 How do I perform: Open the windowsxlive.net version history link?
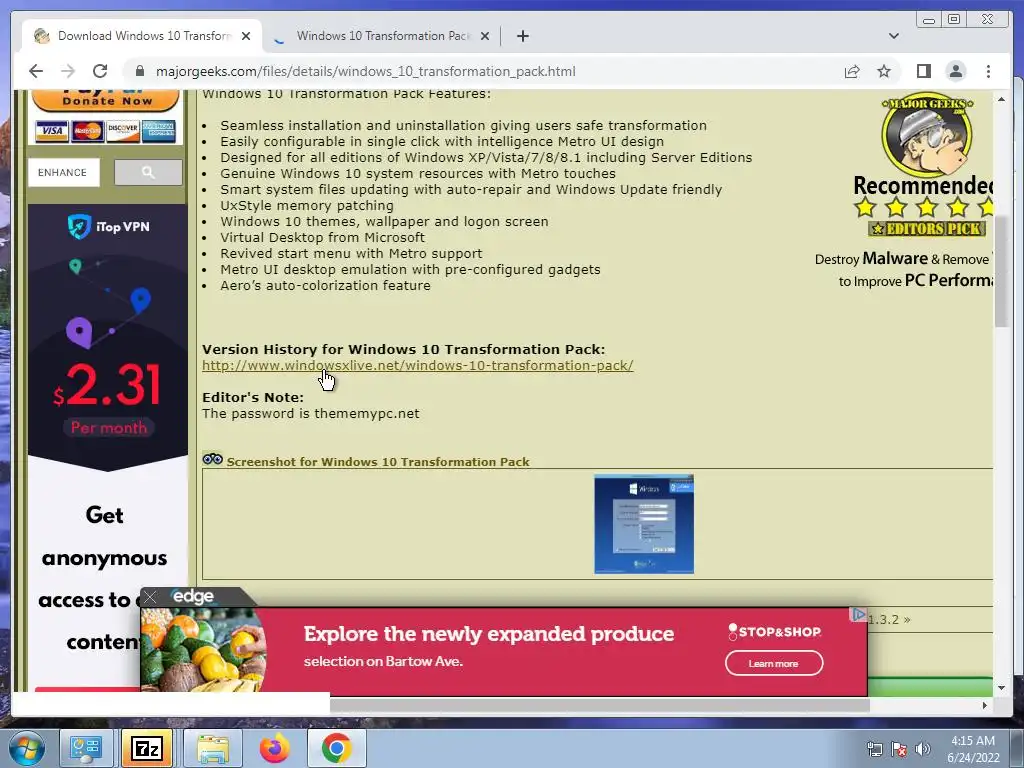[x=417, y=366]
